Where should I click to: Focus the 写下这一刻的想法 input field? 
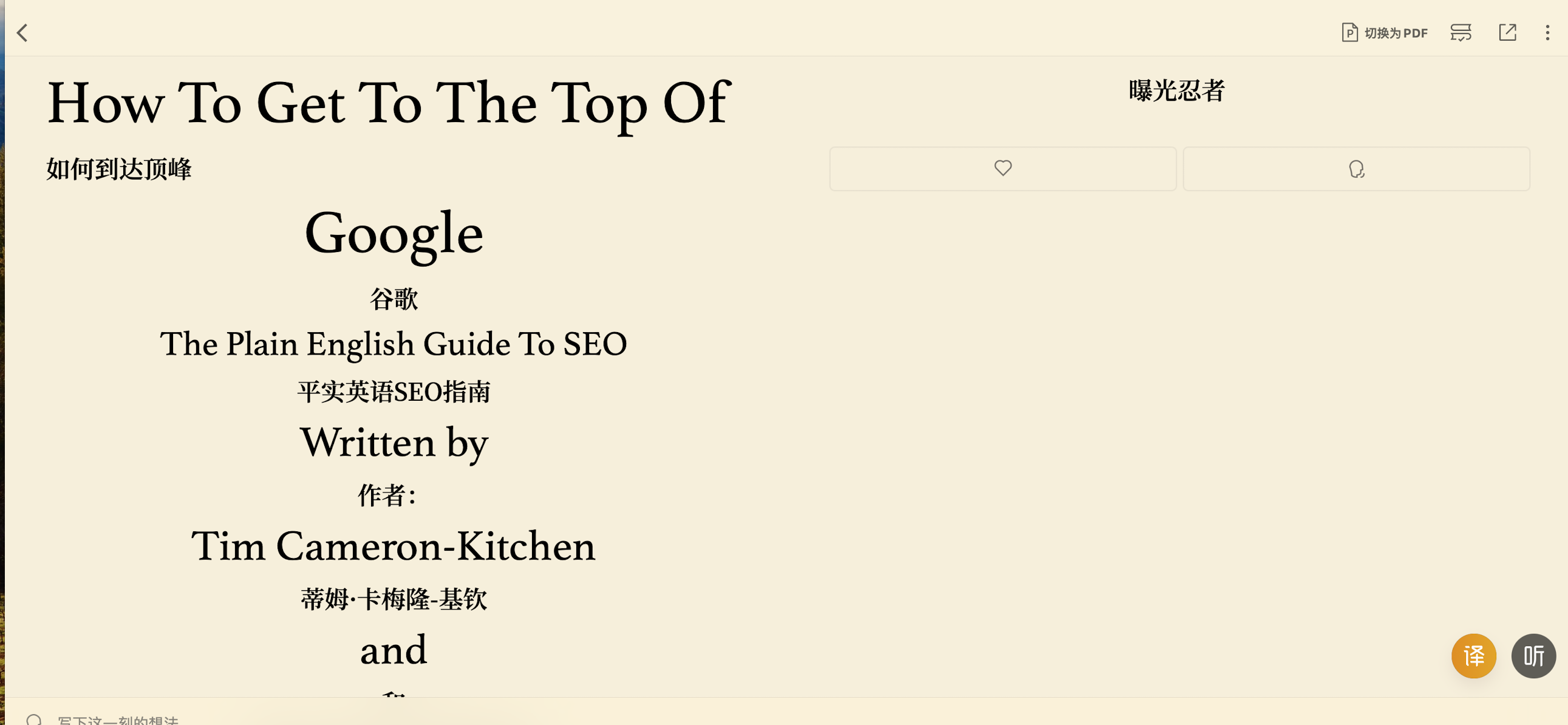[x=118, y=720]
